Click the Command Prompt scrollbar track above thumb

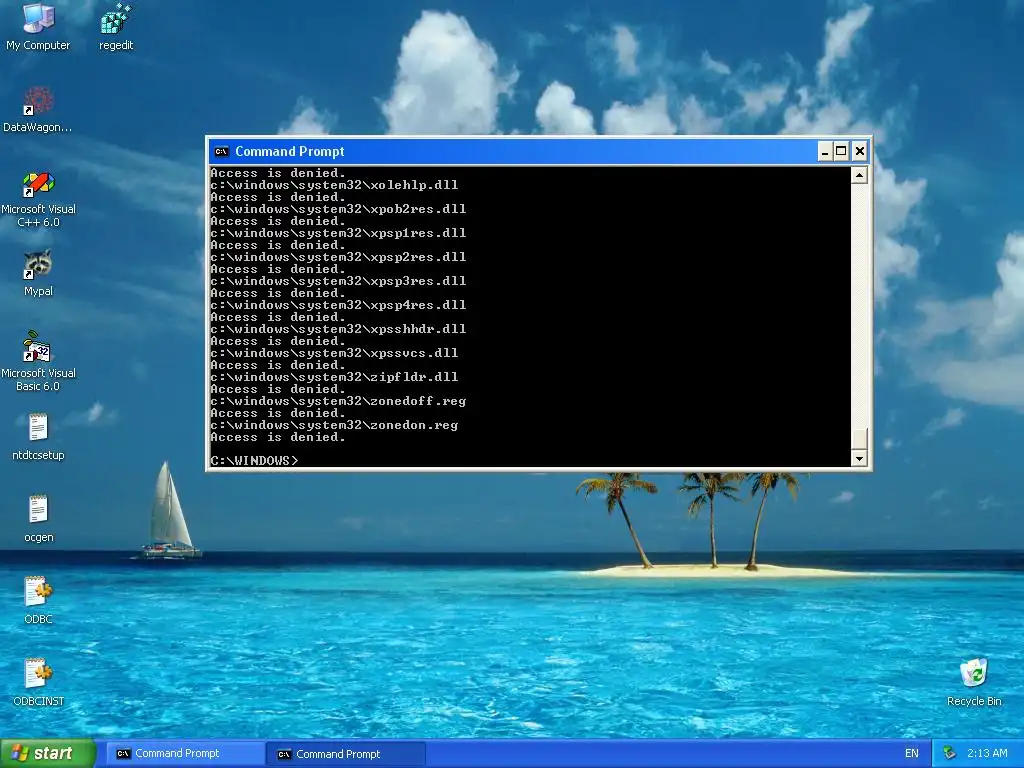pyautogui.click(x=859, y=305)
